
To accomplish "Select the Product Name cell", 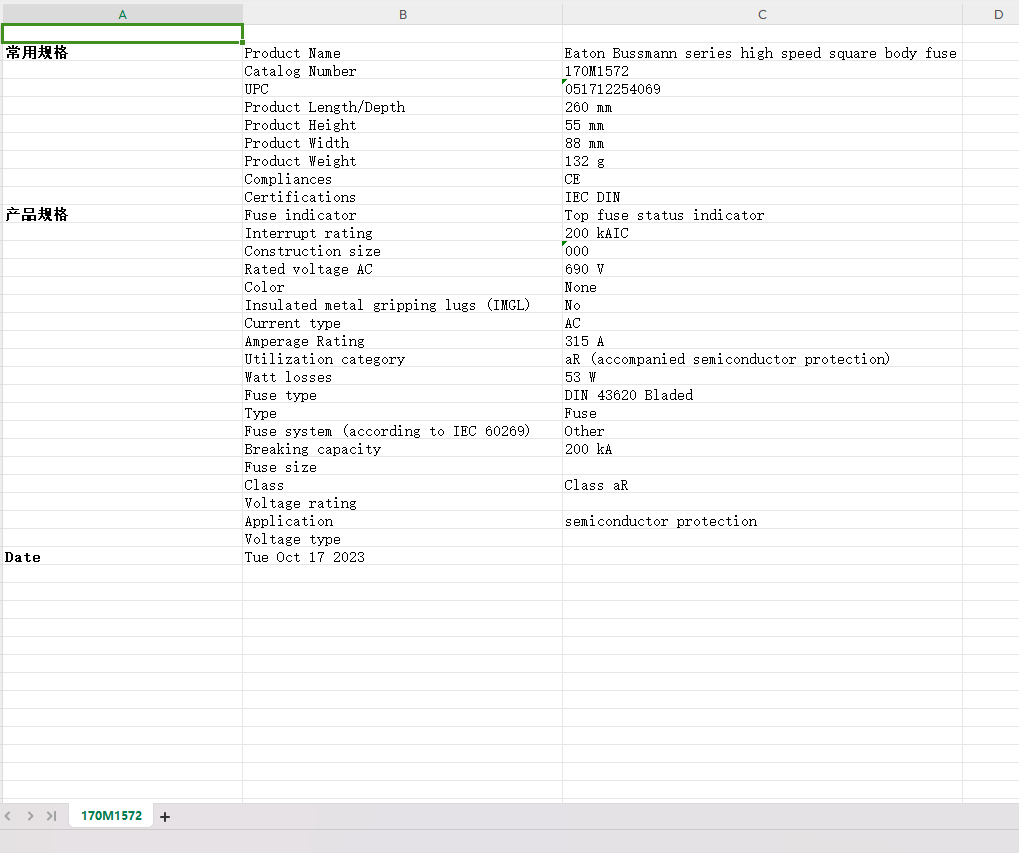I will click(x=402, y=53).
